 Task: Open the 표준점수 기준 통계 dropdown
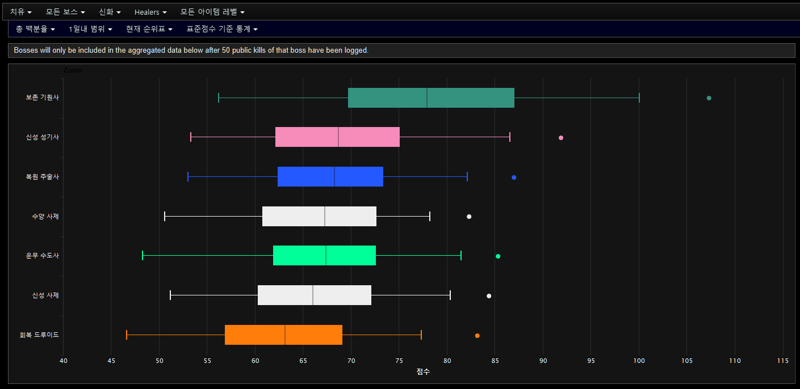222,29
